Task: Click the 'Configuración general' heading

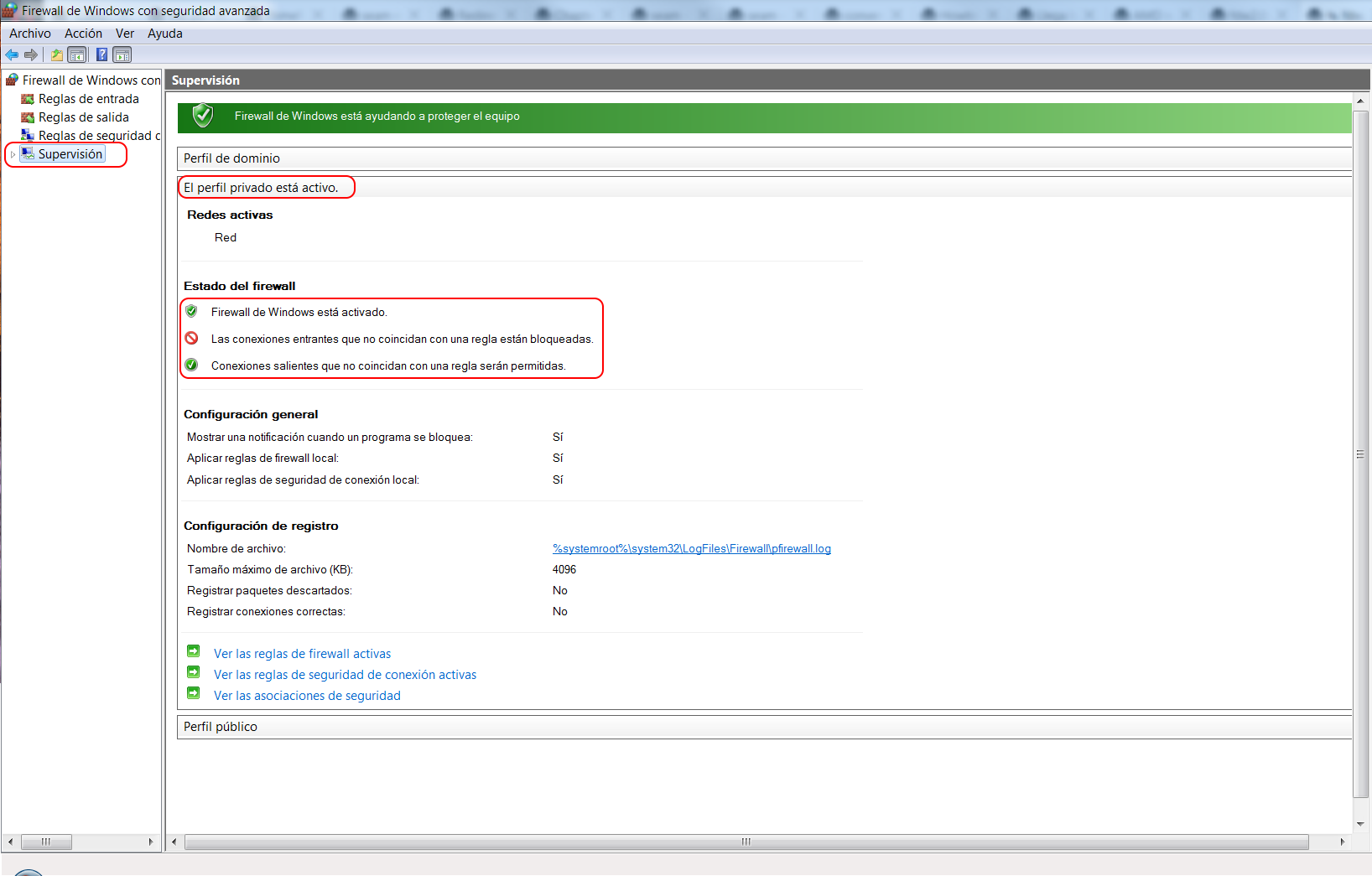Action: [x=251, y=414]
